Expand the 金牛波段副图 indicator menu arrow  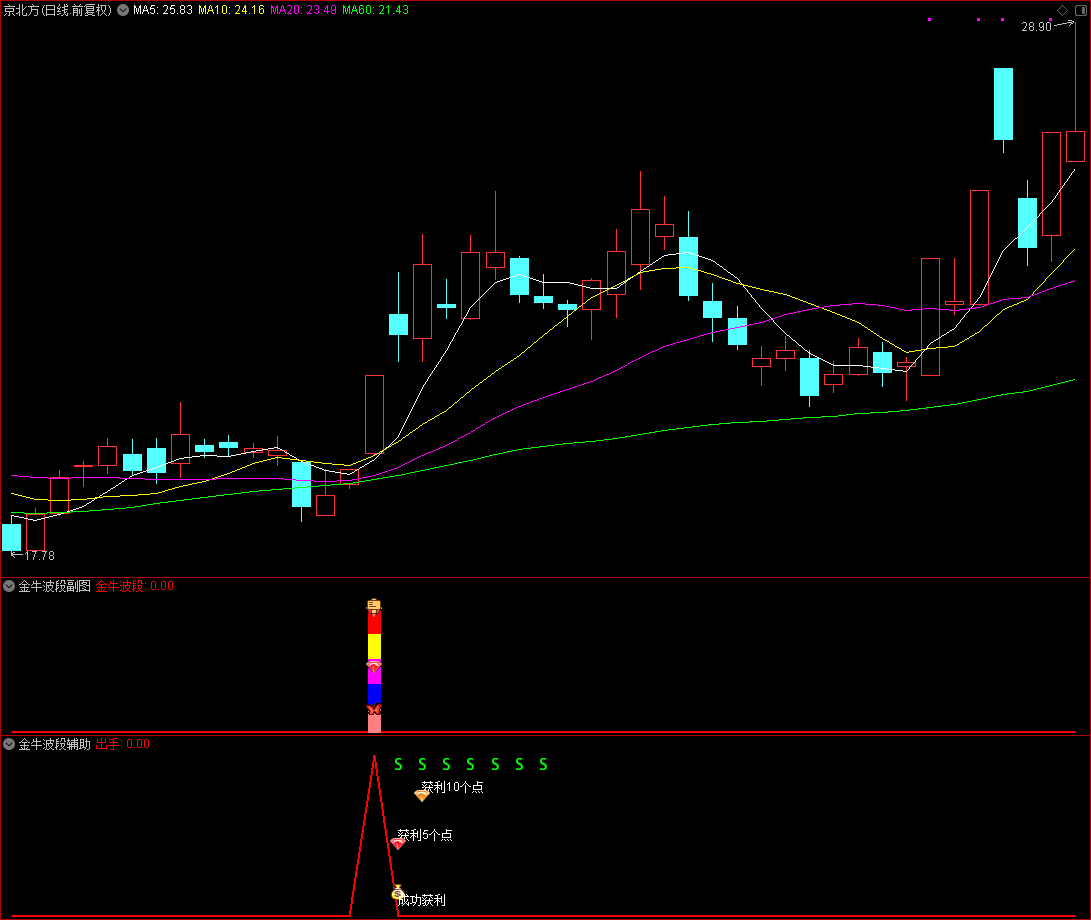pos(9,586)
